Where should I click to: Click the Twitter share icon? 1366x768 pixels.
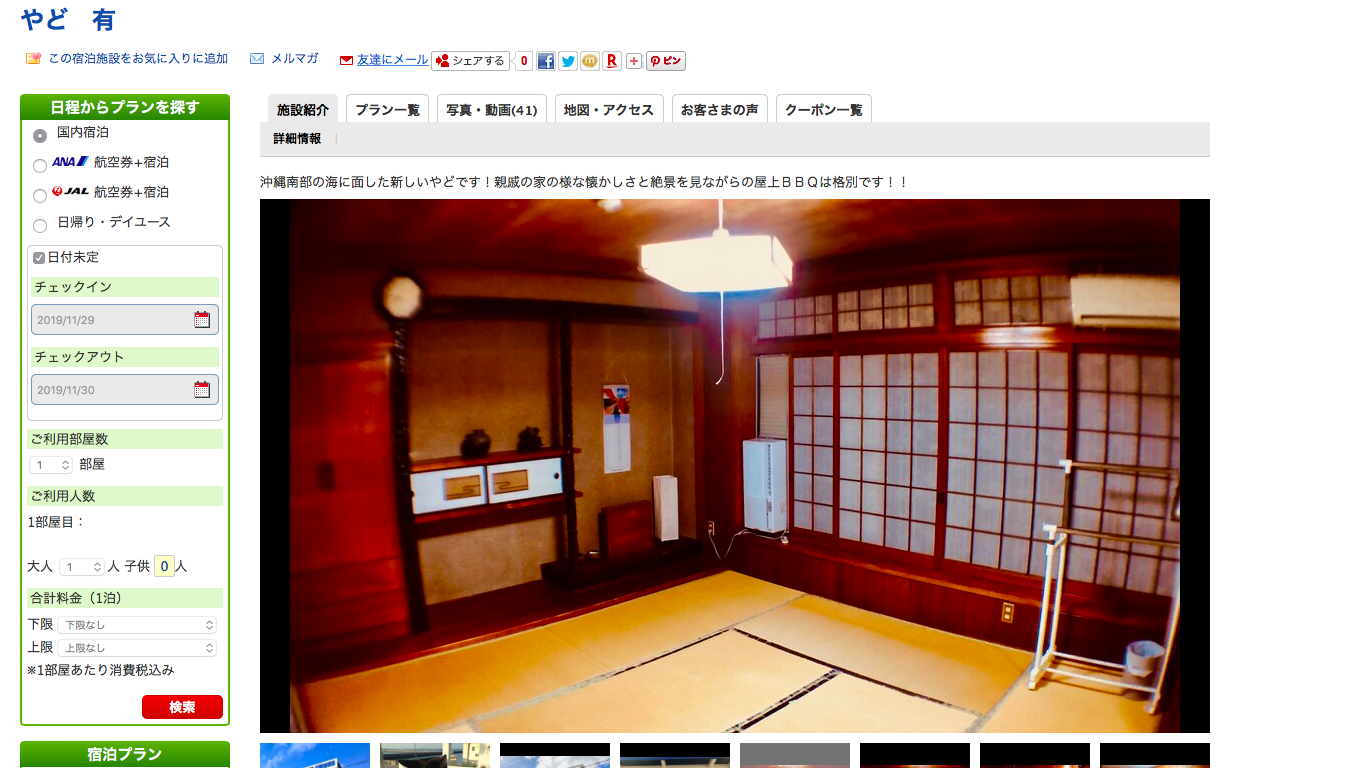tap(568, 61)
